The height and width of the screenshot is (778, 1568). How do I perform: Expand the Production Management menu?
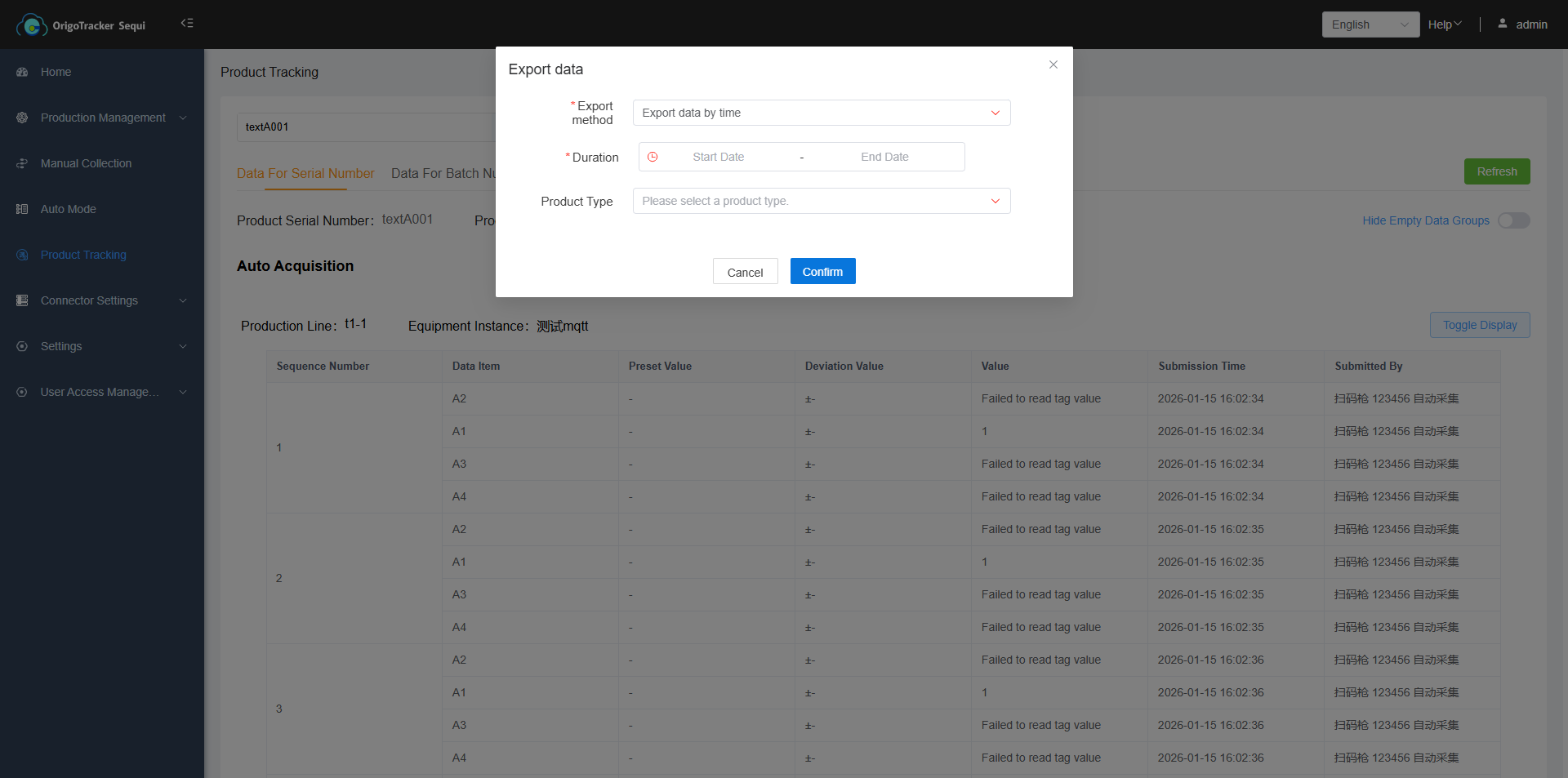point(102,118)
